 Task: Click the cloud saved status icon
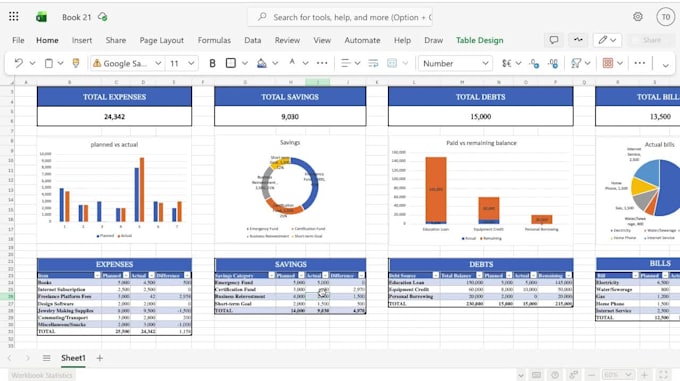[x=103, y=17]
